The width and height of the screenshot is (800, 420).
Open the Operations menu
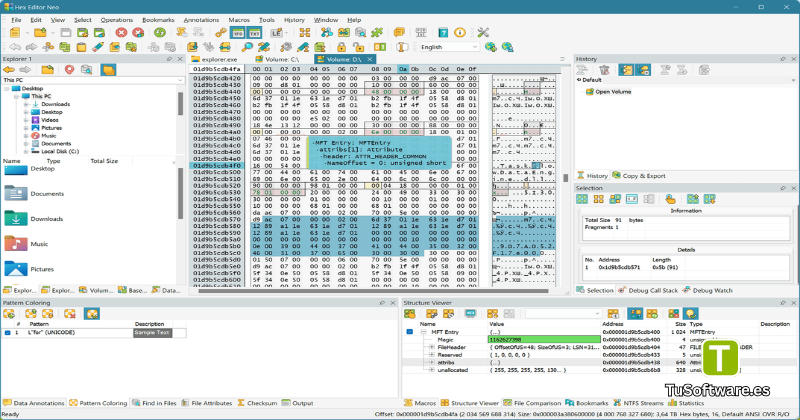pos(116,20)
